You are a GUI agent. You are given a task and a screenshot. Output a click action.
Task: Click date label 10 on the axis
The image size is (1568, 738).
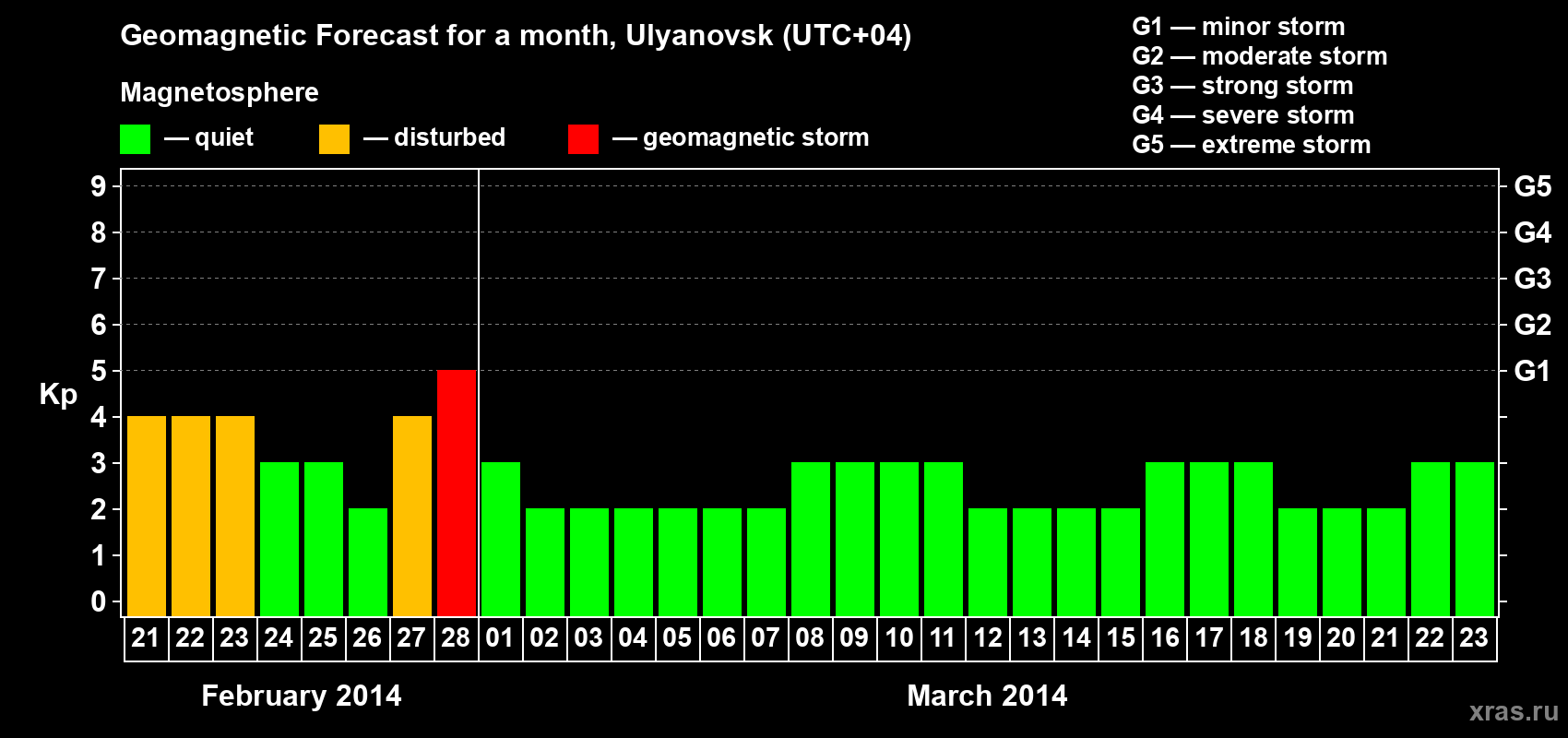tap(898, 637)
